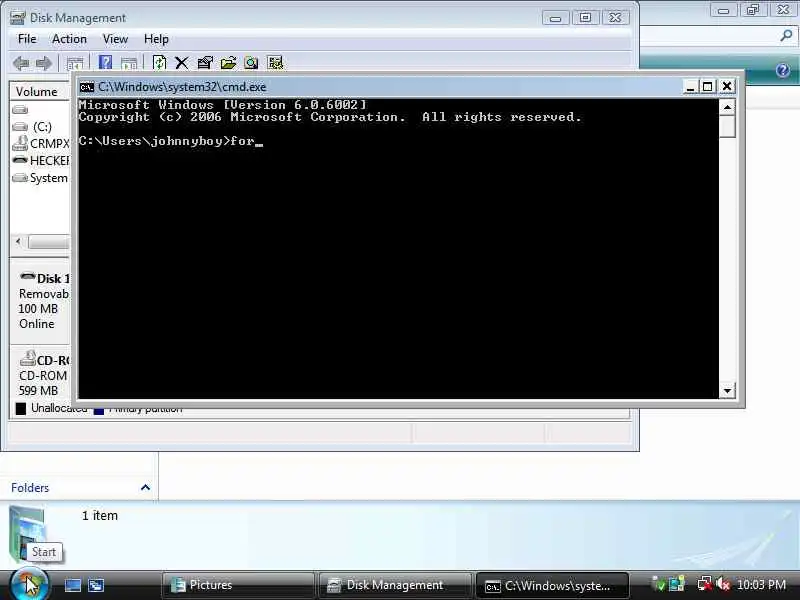Open the Help menu in Disk Management
This screenshot has height=600, width=800.
[x=156, y=39]
